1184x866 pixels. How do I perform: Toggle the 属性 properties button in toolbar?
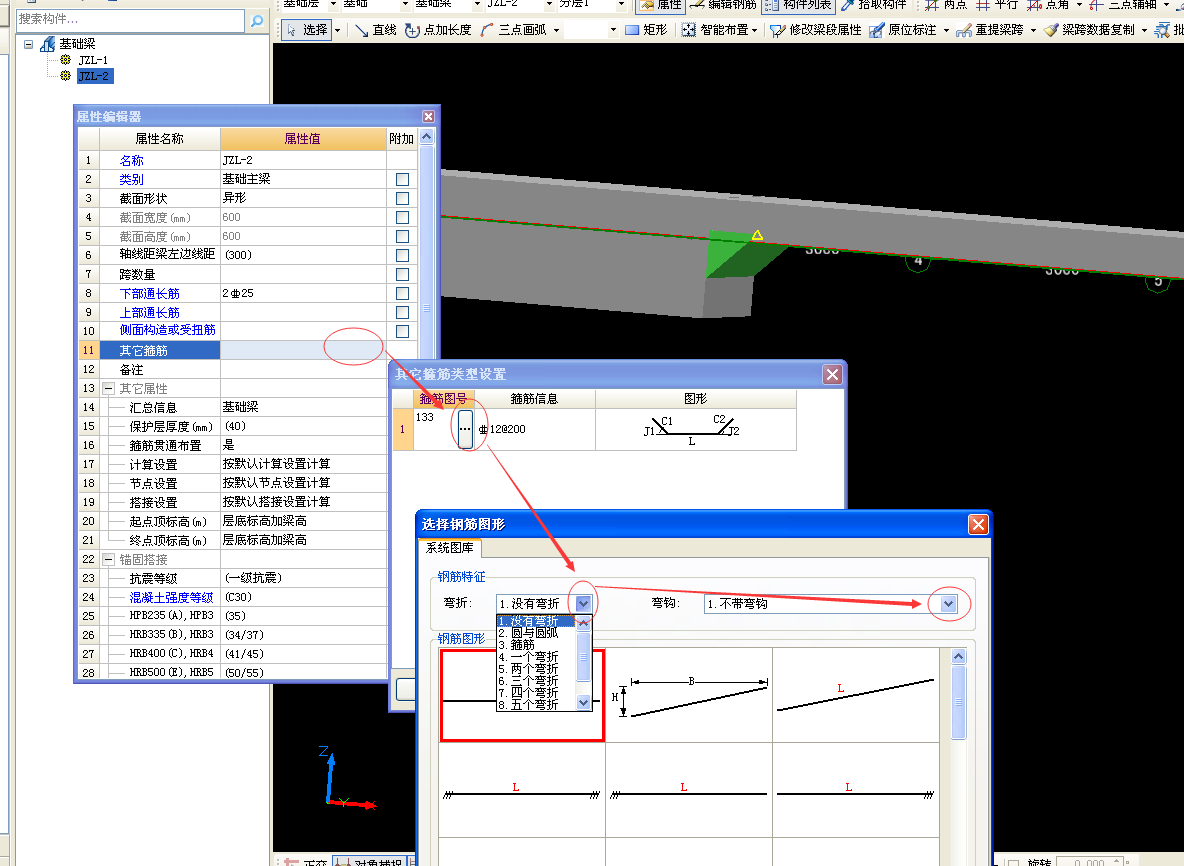[661, 5]
